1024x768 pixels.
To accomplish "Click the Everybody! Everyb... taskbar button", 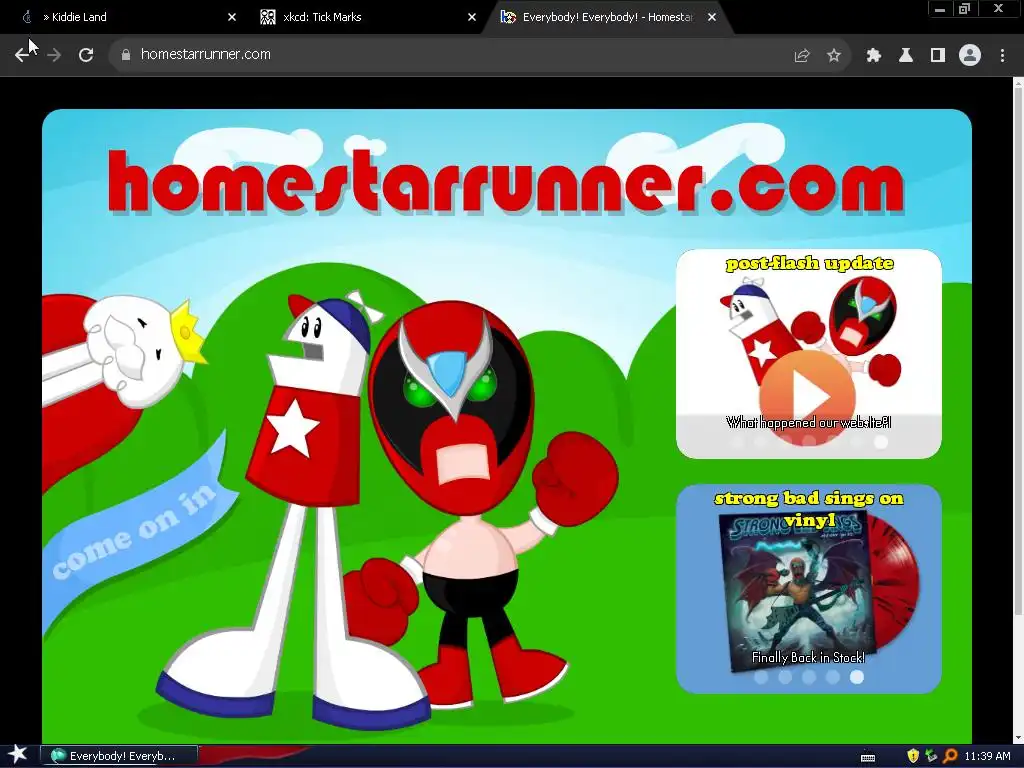I will pos(119,756).
